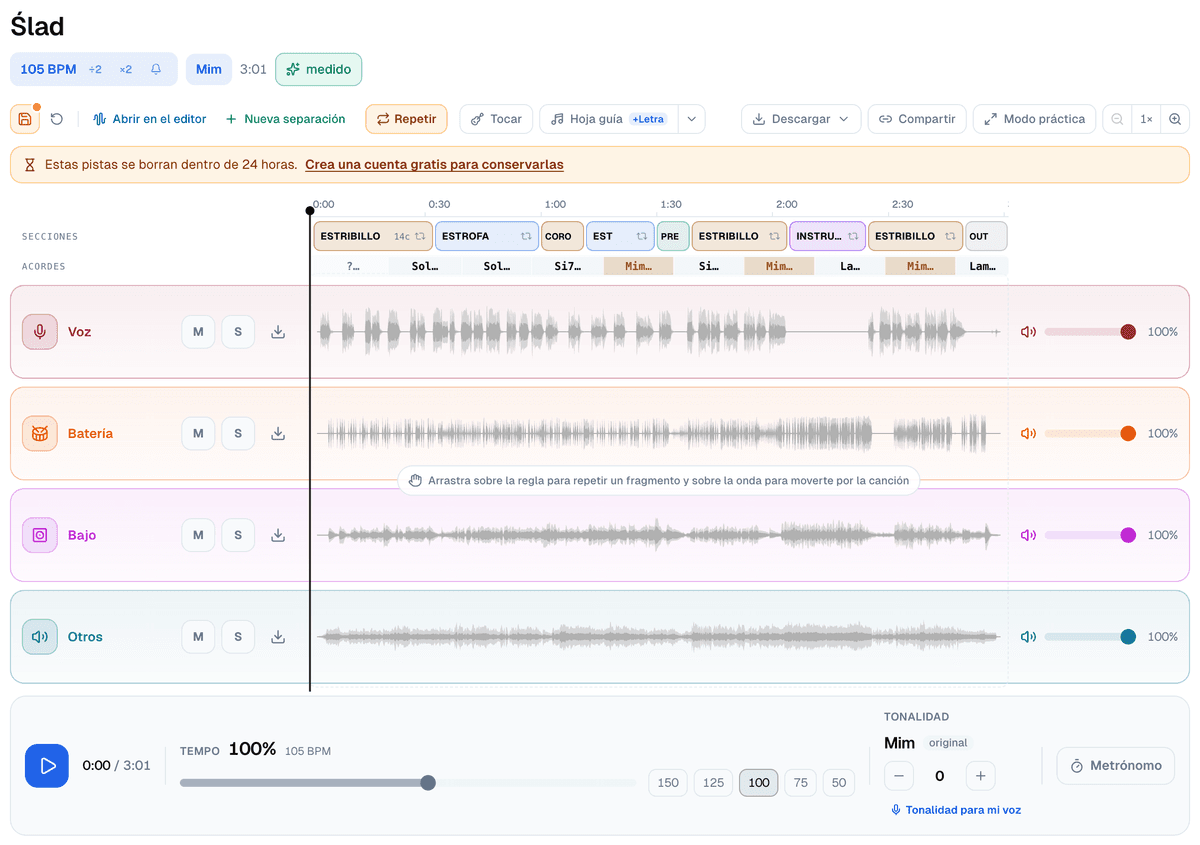The image size is (1200, 845).
Task: Download the Bajo stem
Action: click(x=278, y=535)
